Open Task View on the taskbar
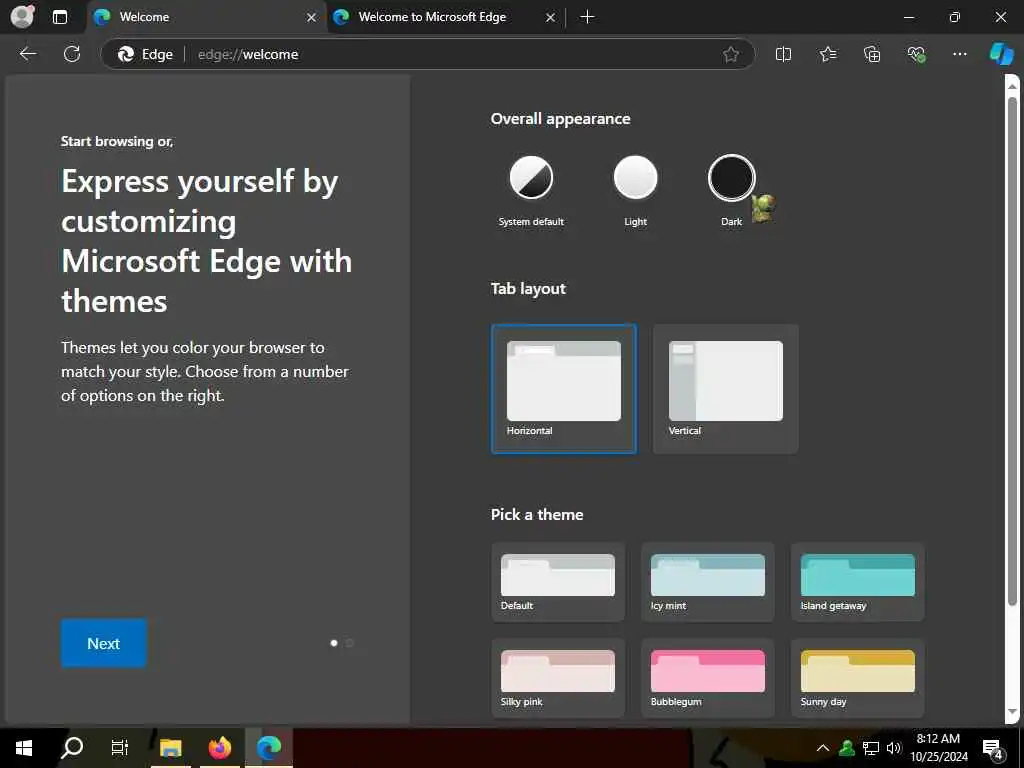 tap(120, 748)
